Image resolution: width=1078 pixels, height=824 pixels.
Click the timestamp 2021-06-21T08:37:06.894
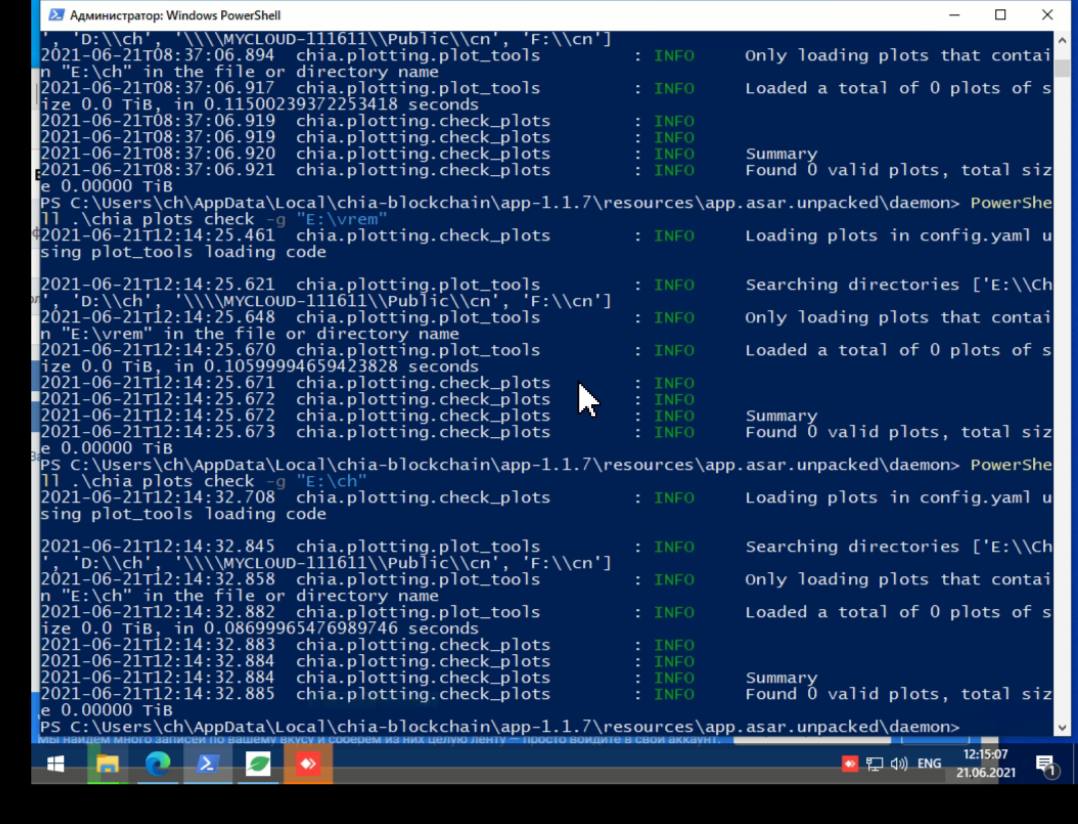157,55
